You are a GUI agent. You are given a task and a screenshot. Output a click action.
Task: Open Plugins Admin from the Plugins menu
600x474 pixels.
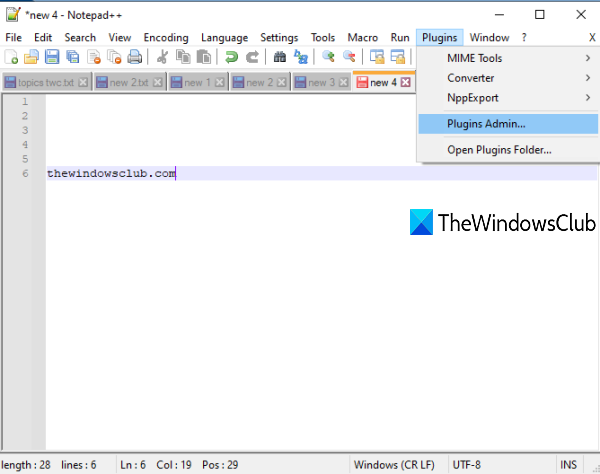tap(508, 124)
